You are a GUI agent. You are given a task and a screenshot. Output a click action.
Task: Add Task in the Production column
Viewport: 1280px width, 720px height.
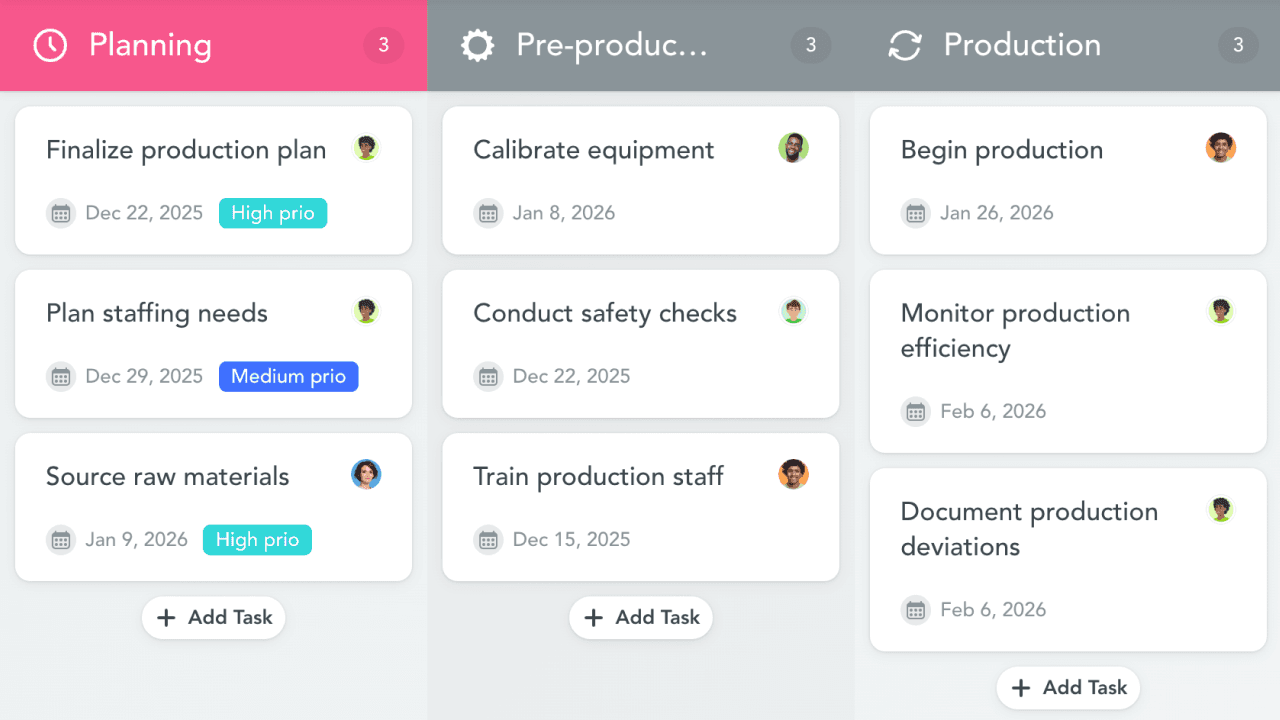1068,688
